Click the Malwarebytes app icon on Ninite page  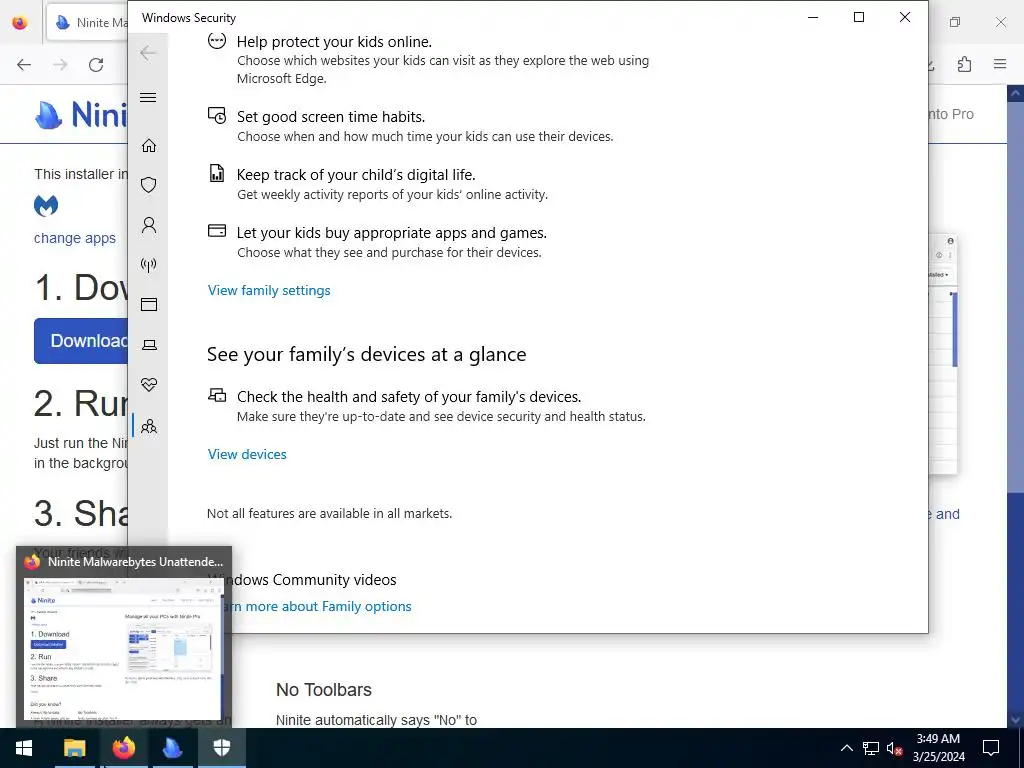46,206
